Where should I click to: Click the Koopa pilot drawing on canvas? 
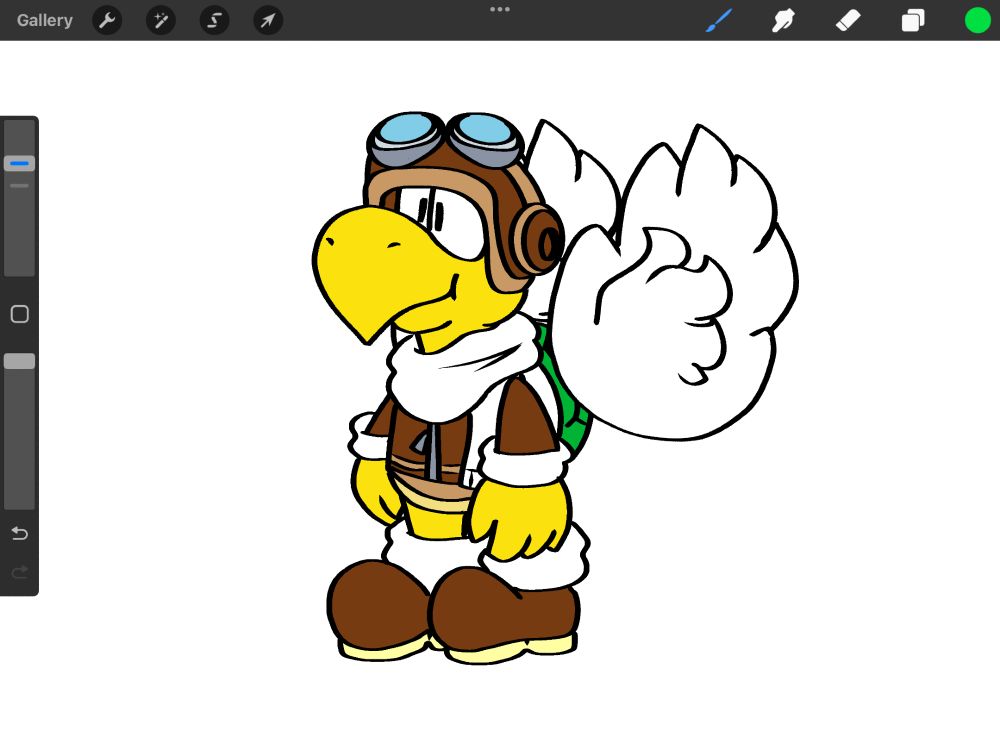[555, 389]
